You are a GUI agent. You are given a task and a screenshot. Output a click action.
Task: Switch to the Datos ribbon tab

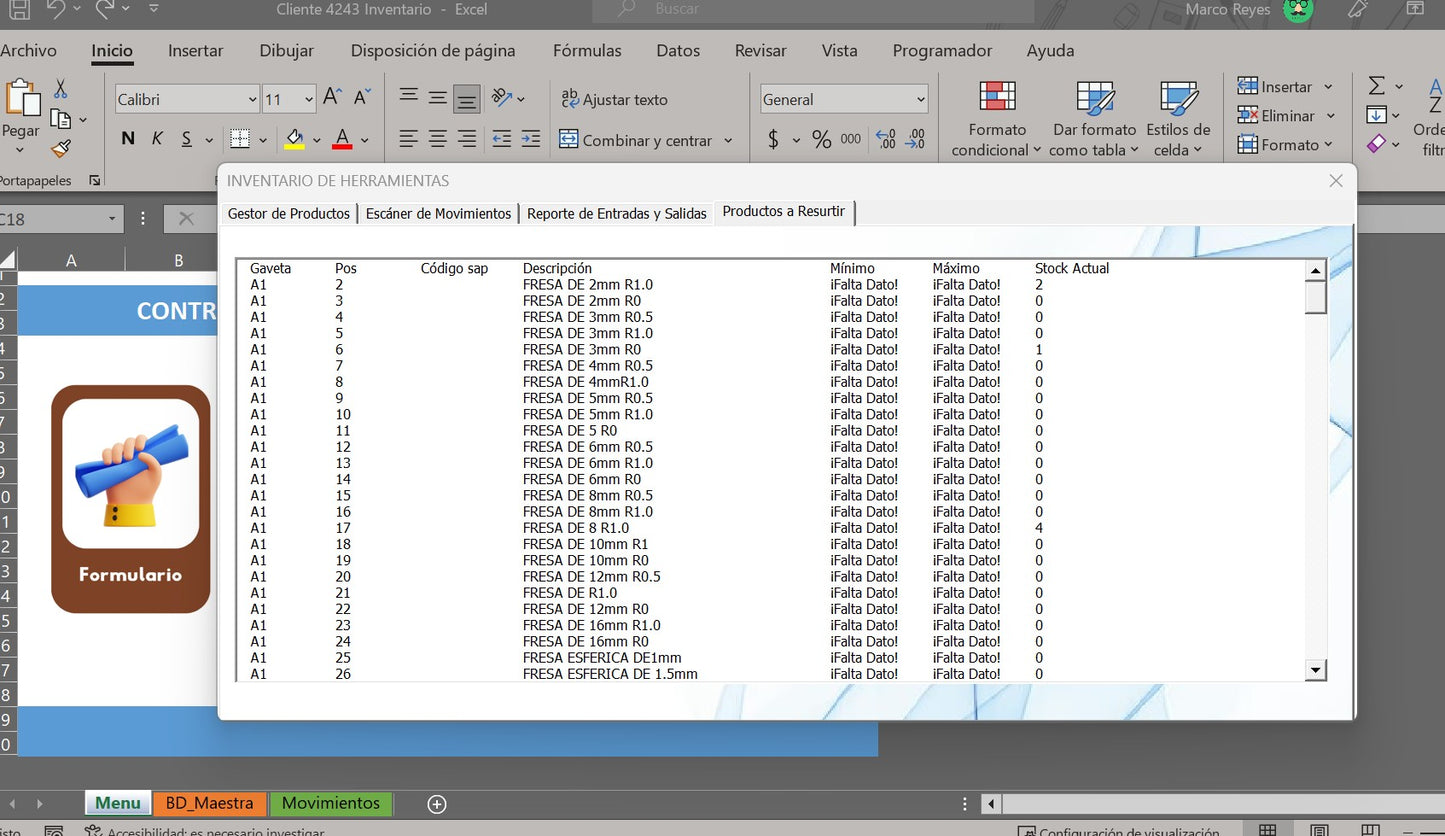coord(678,50)
